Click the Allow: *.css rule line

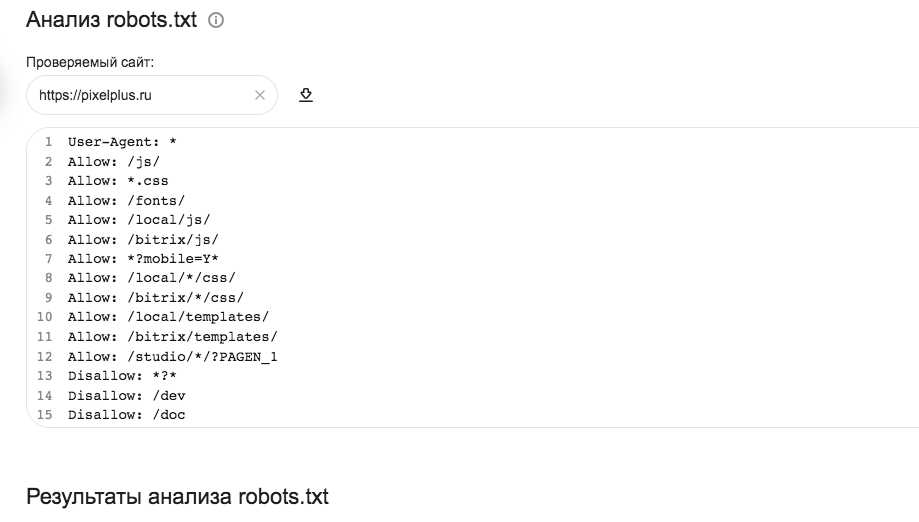[x=118, y=181]
